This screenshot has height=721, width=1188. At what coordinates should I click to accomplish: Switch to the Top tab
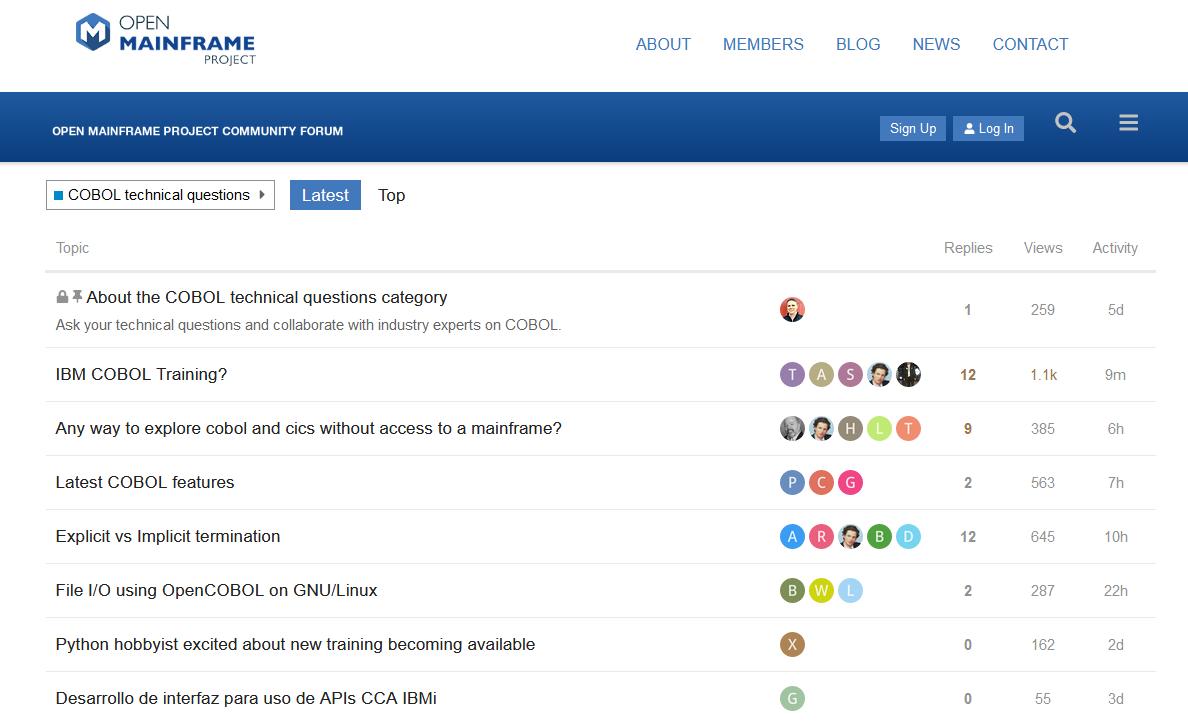pos(391,195)
